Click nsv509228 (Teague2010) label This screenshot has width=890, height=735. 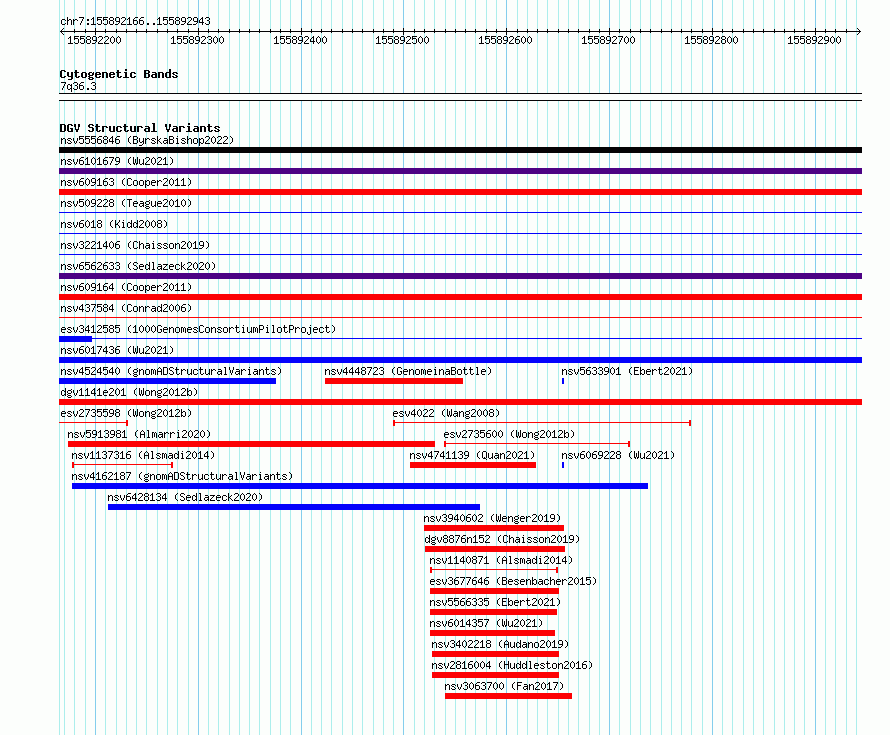(x=126, y=203)
